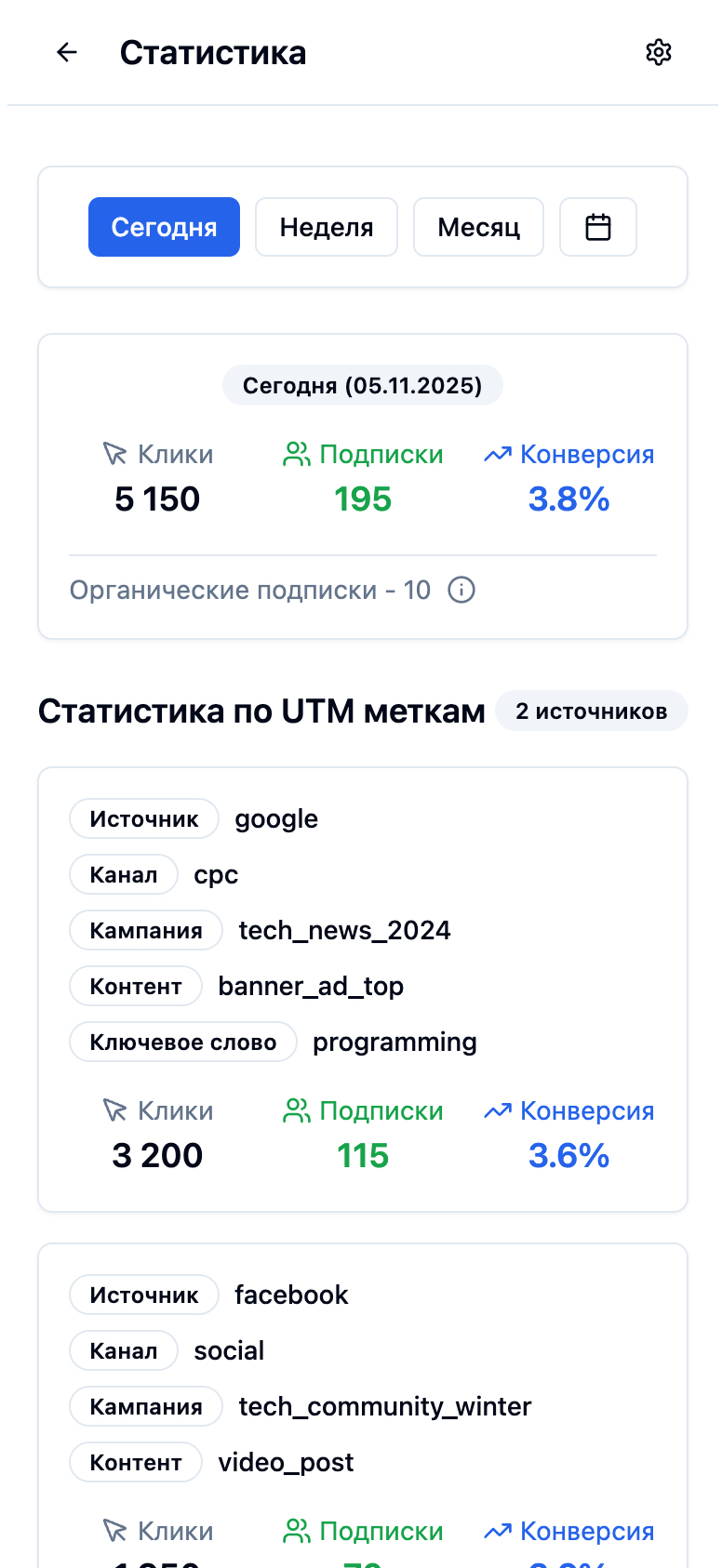
Task: Open settings via the gear icon
Action: click(x=659, y=53)
